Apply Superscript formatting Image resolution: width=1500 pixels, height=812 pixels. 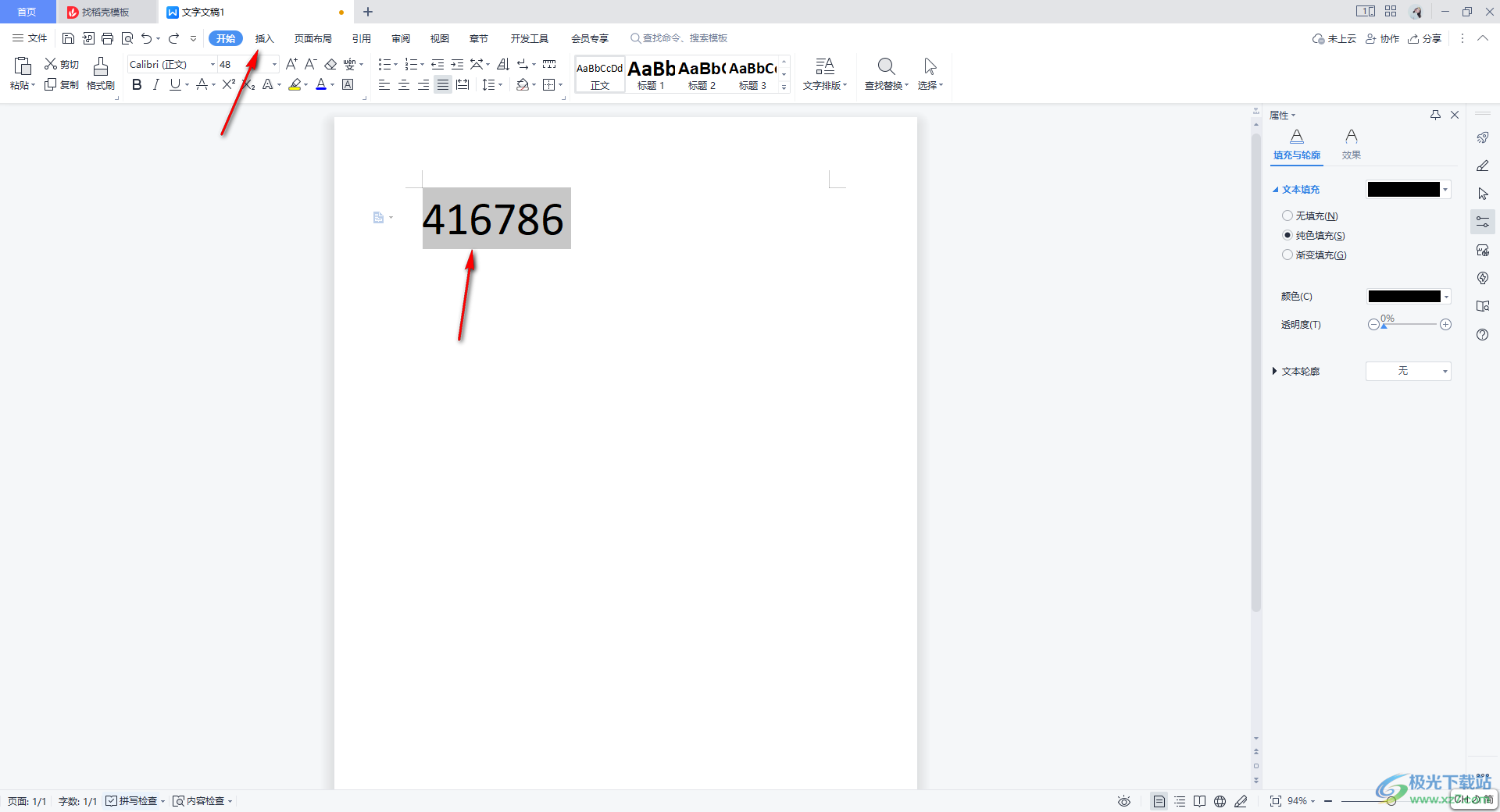click(228, 84)
